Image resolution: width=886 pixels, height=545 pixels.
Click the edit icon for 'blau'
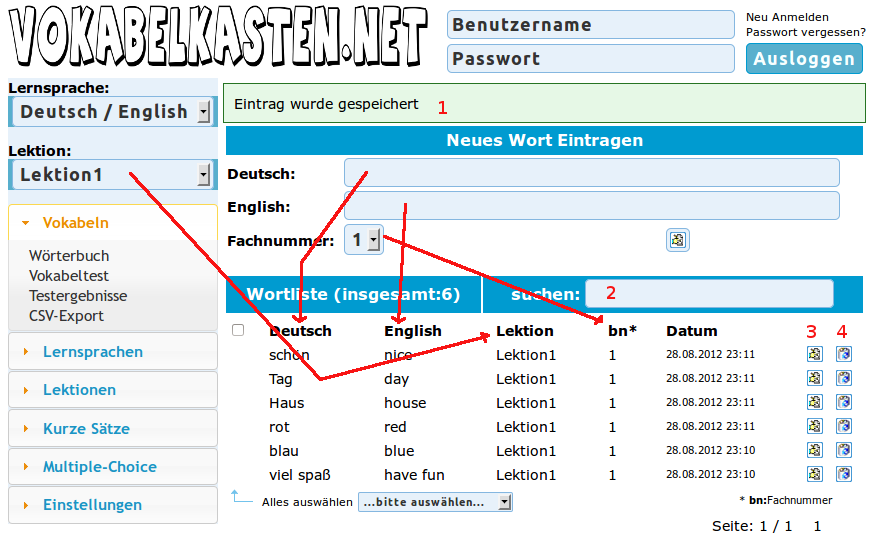coord(815,450)
